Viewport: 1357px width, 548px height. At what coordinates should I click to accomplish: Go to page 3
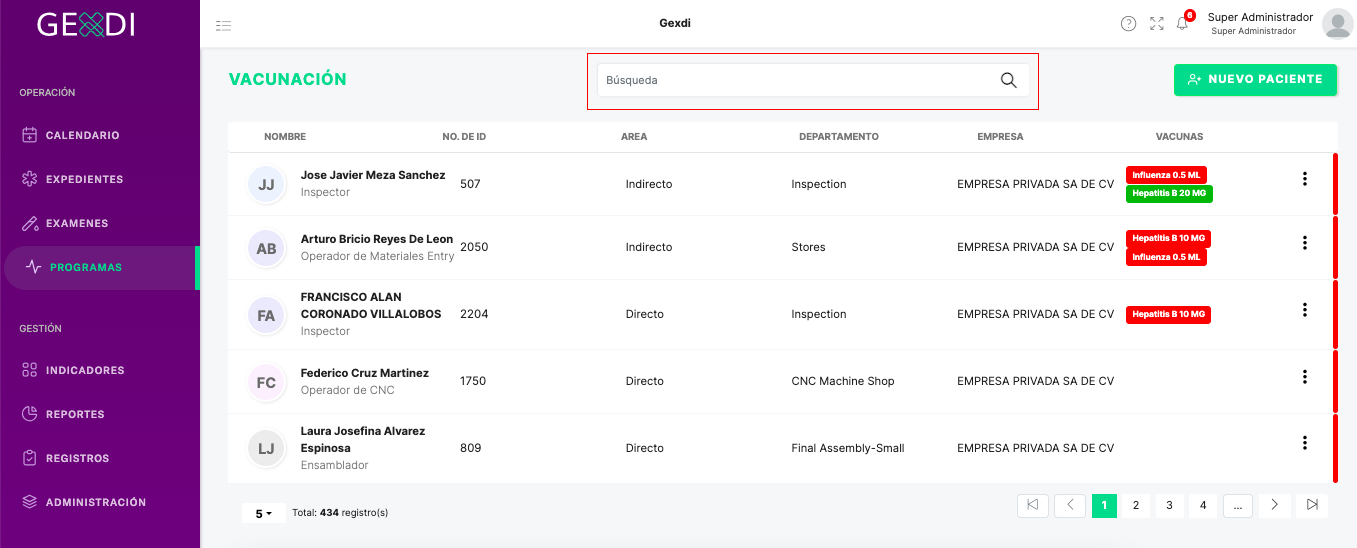1169,505
